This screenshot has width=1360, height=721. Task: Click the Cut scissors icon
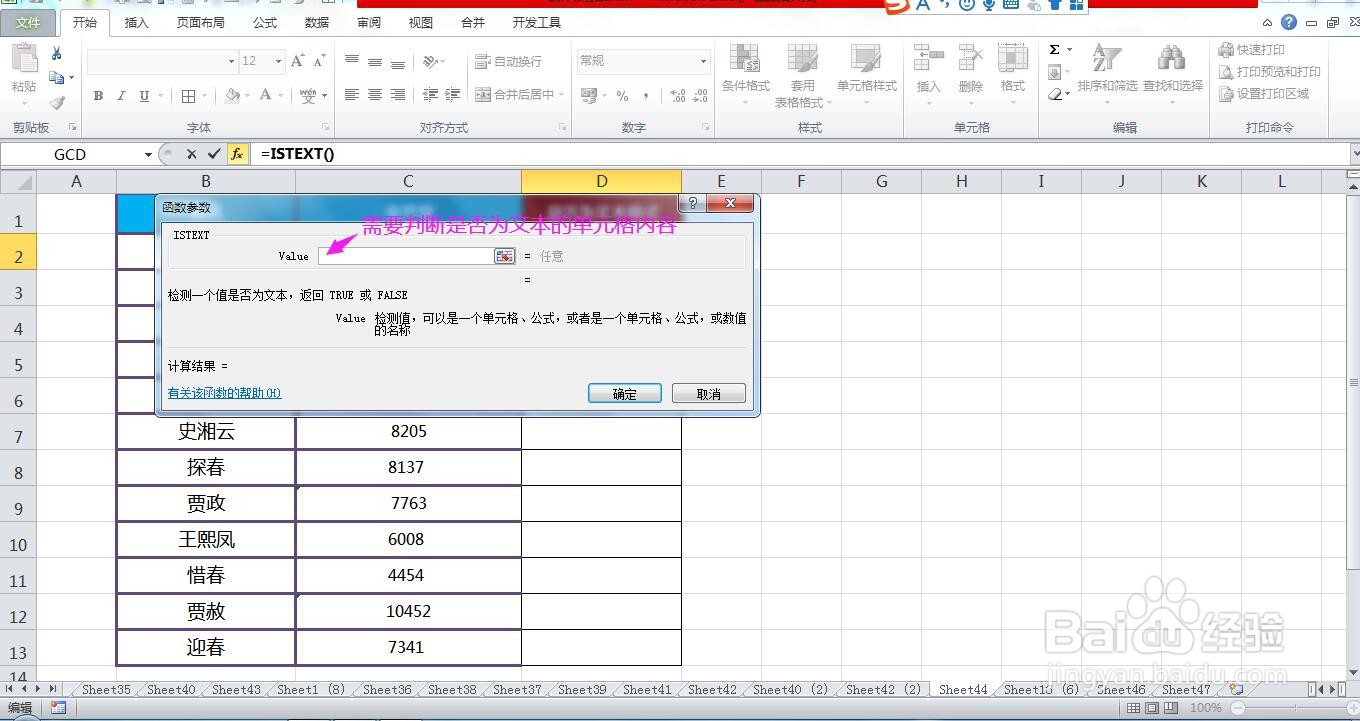point(56,53)
